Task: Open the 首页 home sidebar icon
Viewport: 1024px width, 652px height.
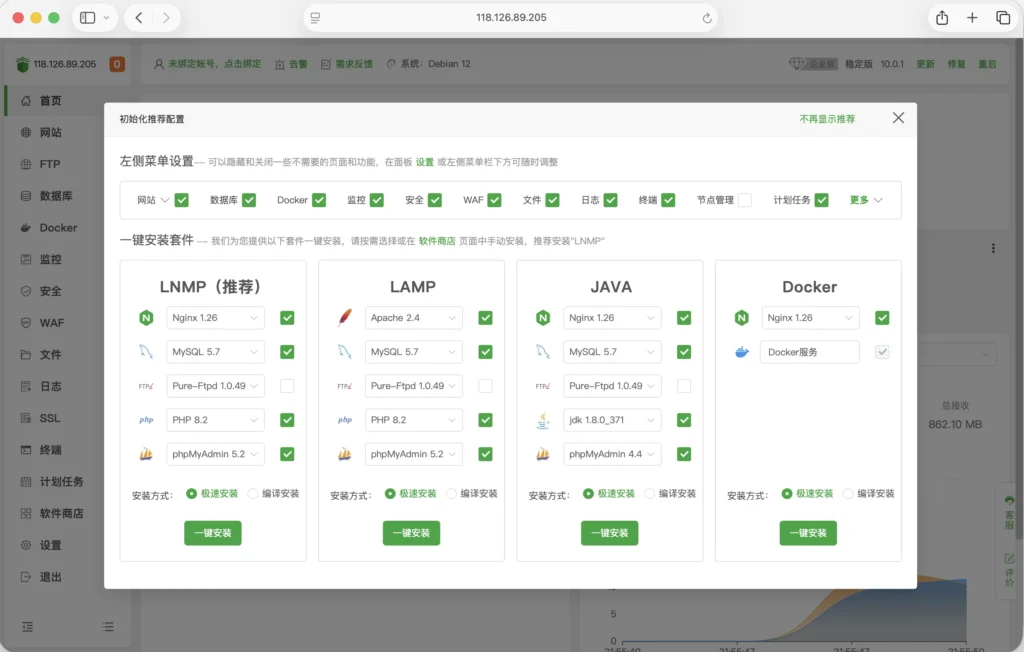Action: [x=26, y=101]
